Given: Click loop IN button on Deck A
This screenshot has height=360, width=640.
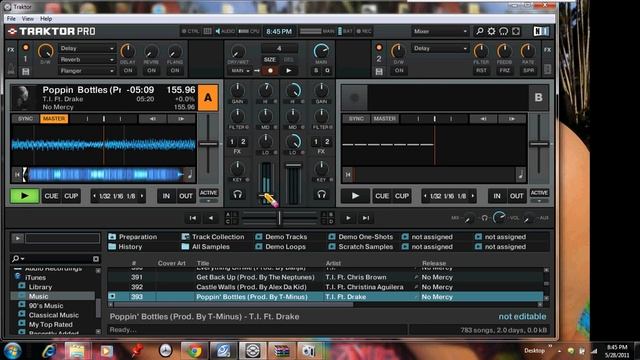Looking at the screenshot, I should 166,196.
